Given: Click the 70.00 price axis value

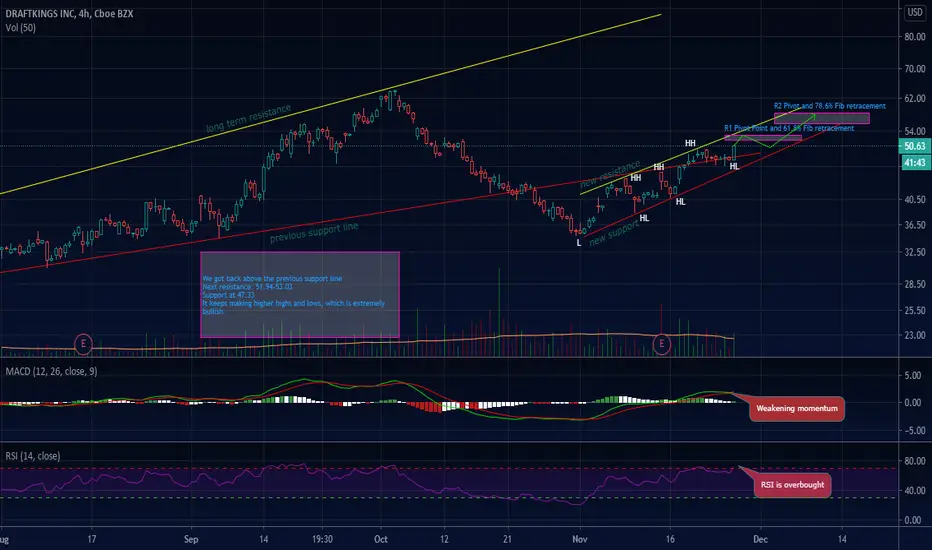Looking at the screenshot, I should [915, 69].
